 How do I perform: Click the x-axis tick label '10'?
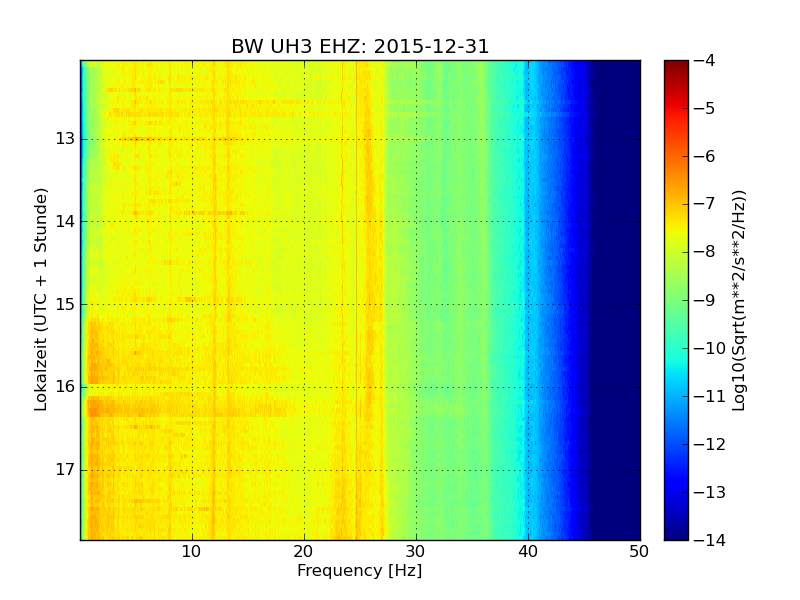click(191, 552)
